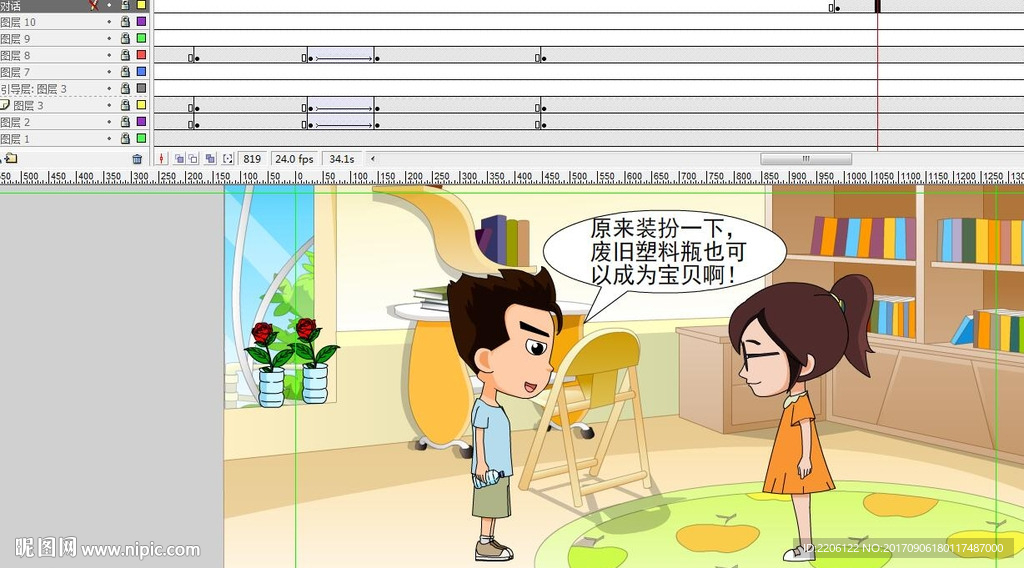Toggle visibility dot of 图层 3
This screenshot has width=1024, height=568.
click(109, 105)
